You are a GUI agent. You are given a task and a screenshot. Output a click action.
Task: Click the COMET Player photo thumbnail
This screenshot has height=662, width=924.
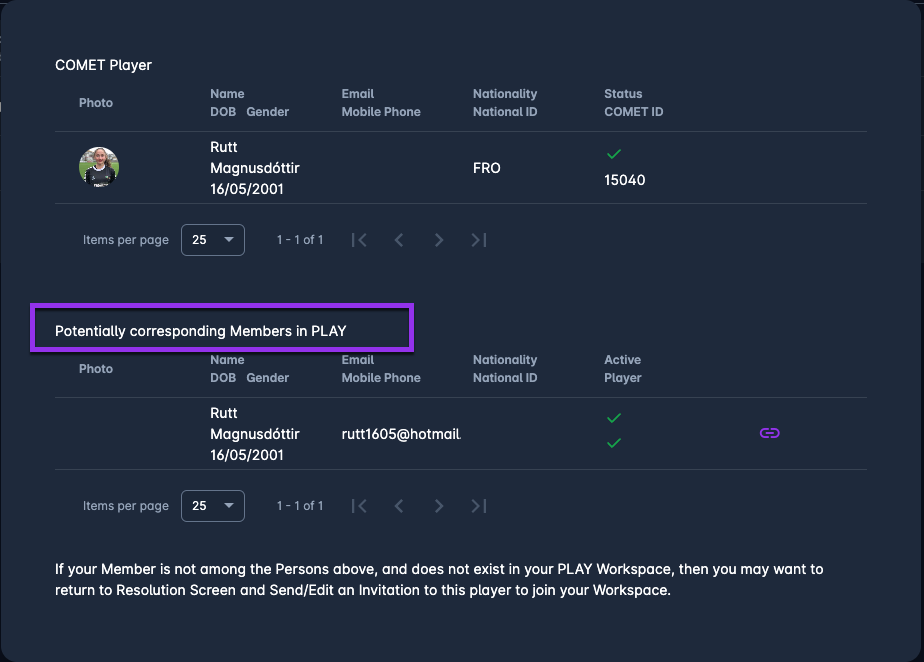point(99,167)
